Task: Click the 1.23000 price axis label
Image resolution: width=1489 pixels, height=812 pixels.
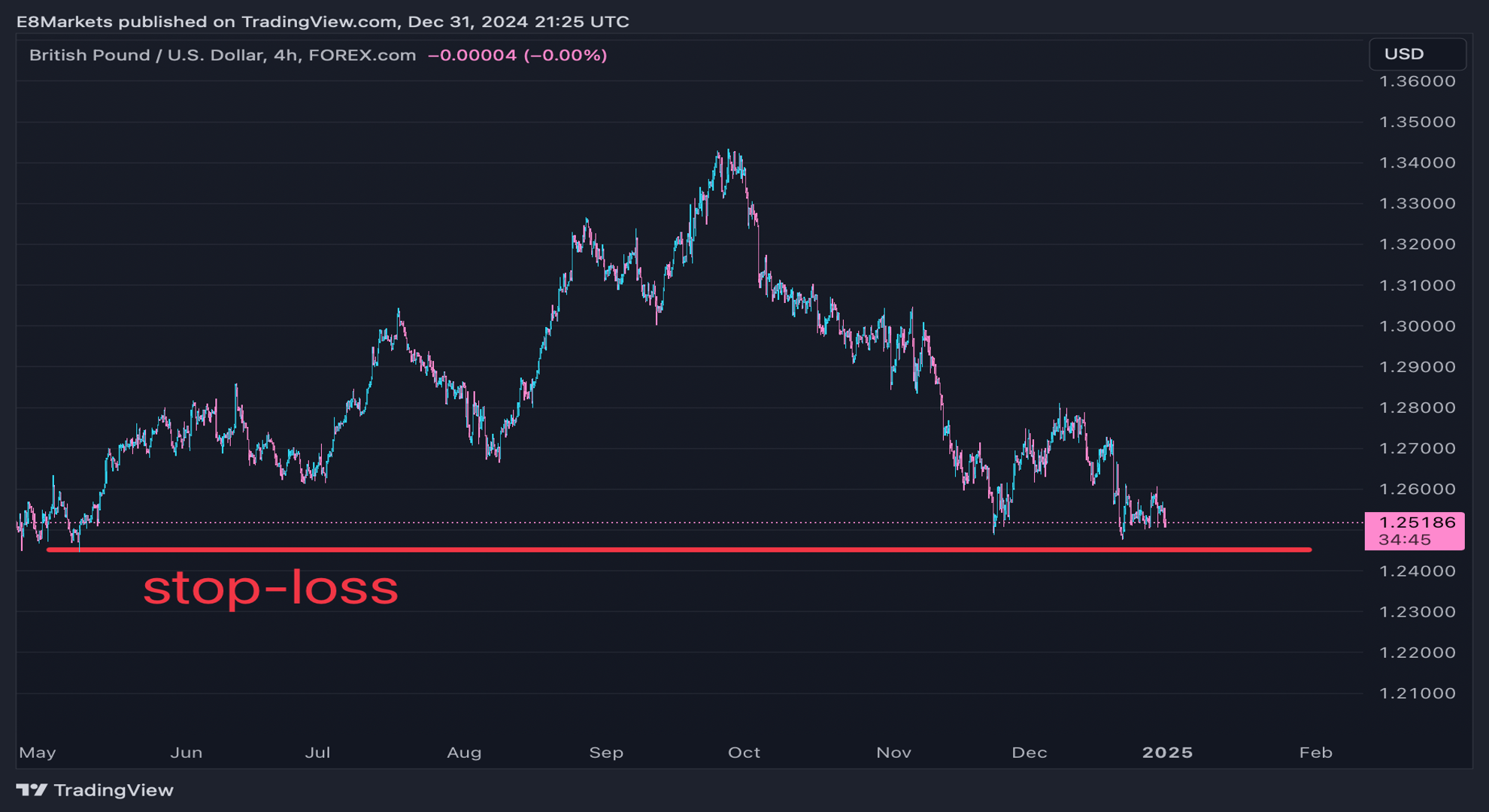Action: coord(1418,612)
